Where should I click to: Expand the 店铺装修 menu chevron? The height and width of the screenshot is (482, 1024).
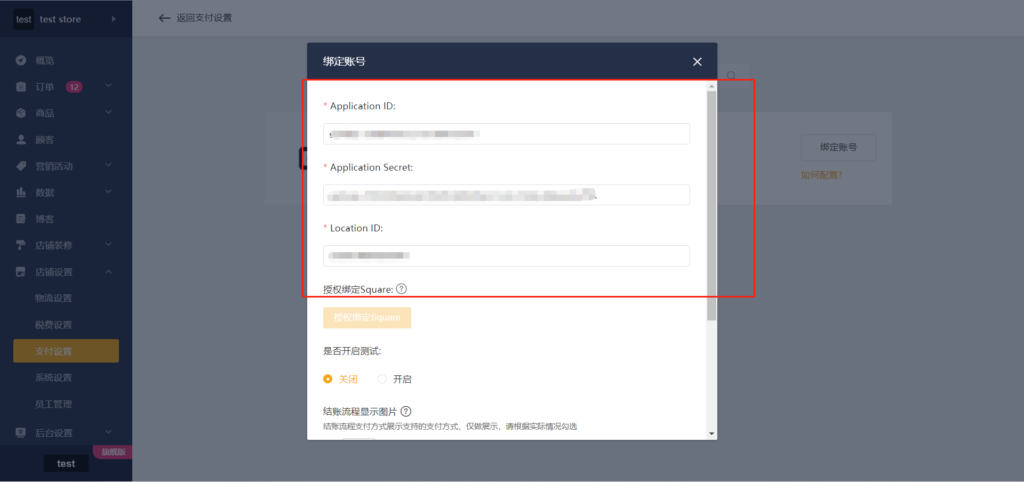coord(108,245)
